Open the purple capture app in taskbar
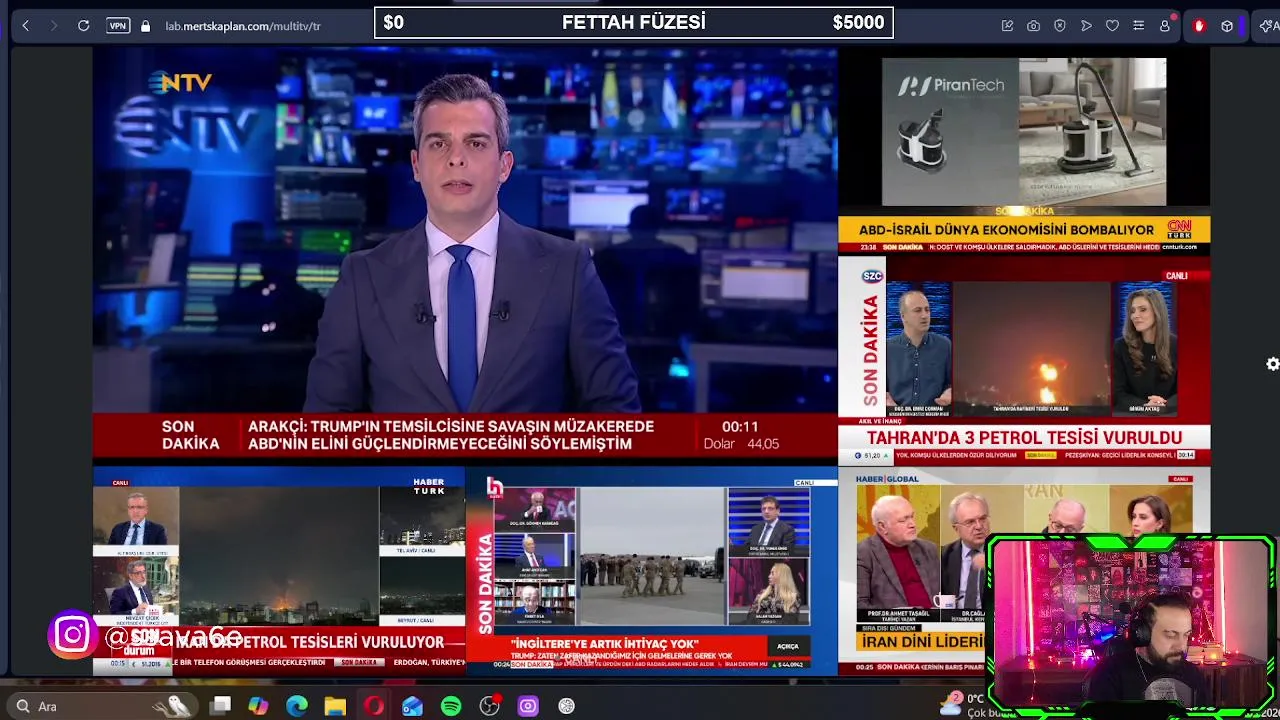Screen dimensions: 1280x720 (528, 706)
